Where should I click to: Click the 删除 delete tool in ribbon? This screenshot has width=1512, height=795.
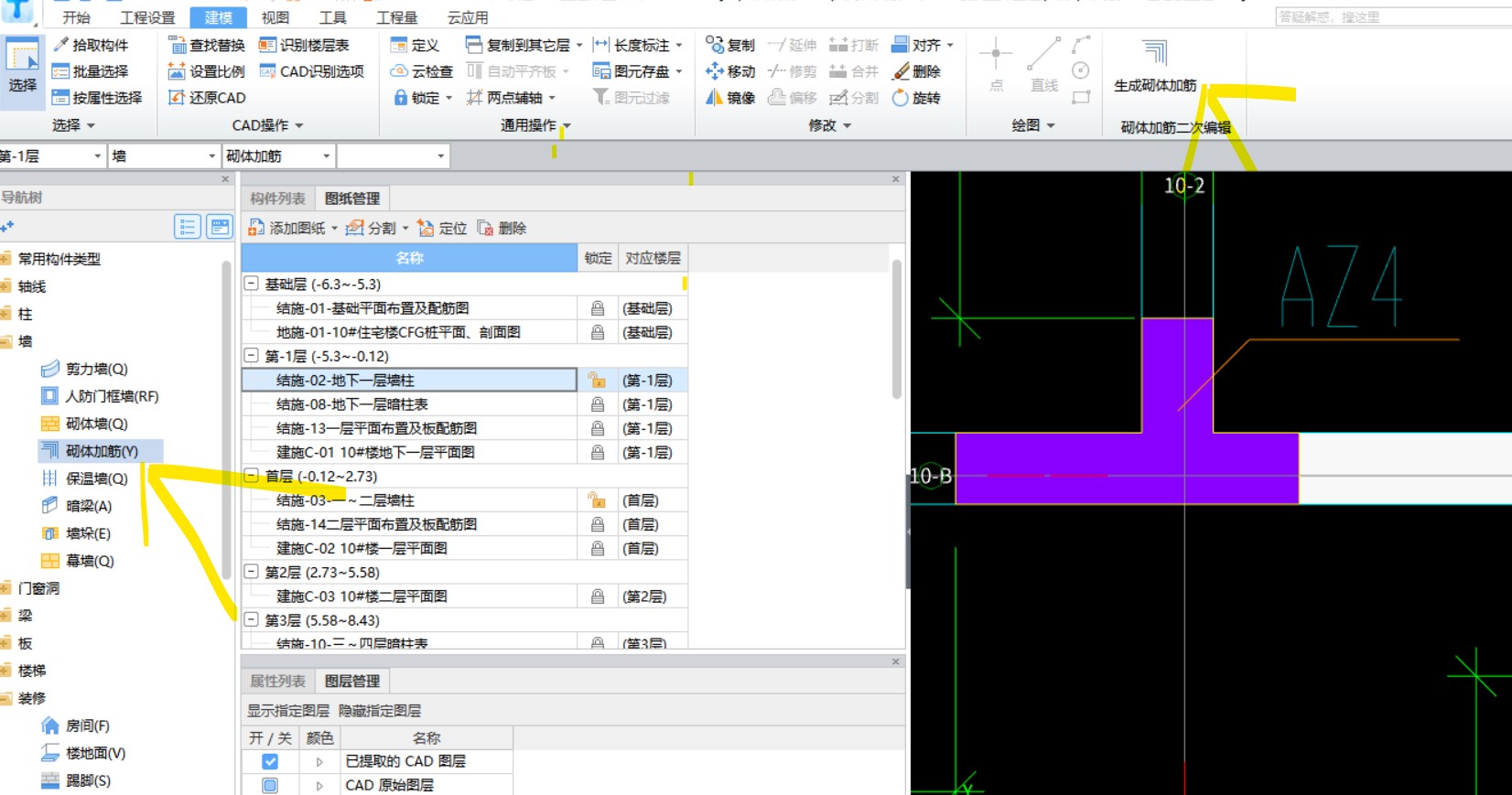tap(916, 71)
